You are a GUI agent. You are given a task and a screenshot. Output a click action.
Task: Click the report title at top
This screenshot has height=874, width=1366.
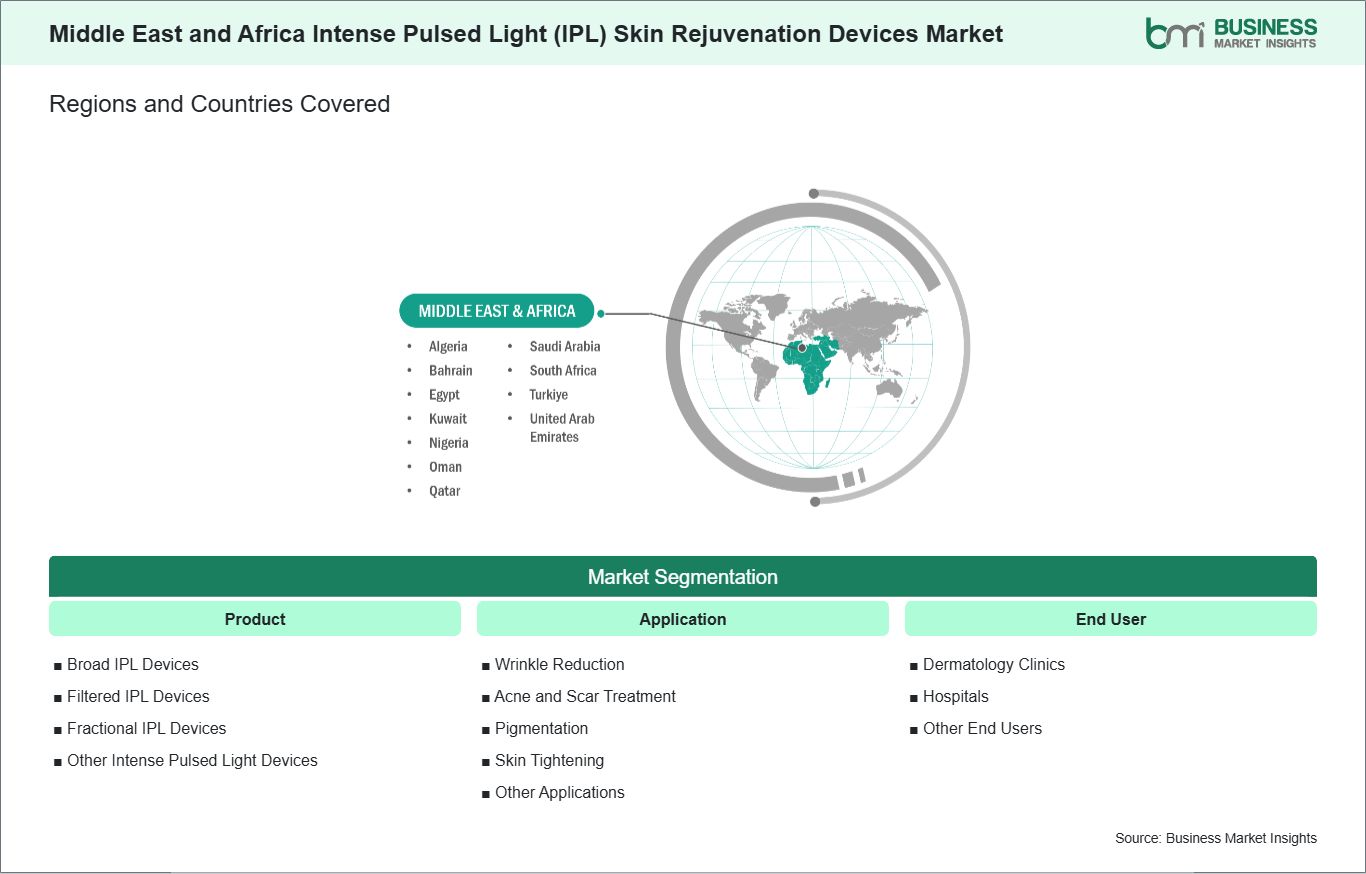pos(526,33)
